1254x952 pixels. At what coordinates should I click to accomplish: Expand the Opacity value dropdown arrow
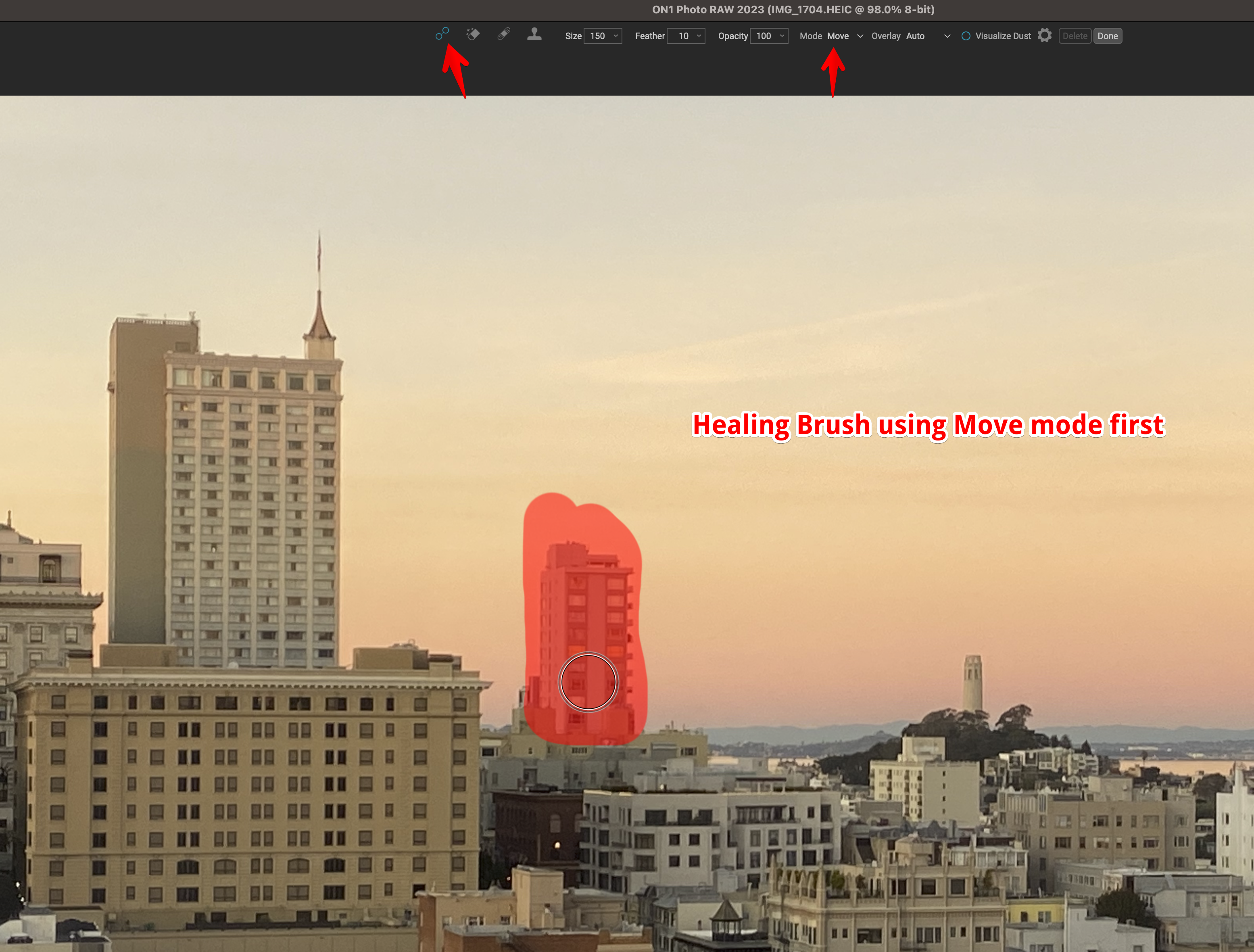[x=782, y=36]
